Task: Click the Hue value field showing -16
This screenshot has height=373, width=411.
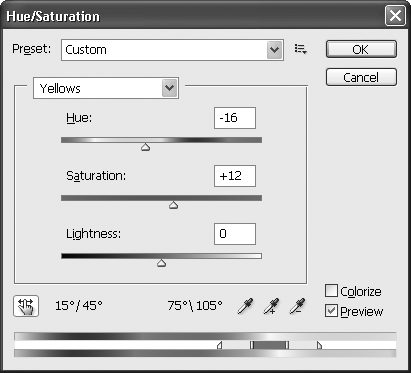Action: tap(235, 118)
